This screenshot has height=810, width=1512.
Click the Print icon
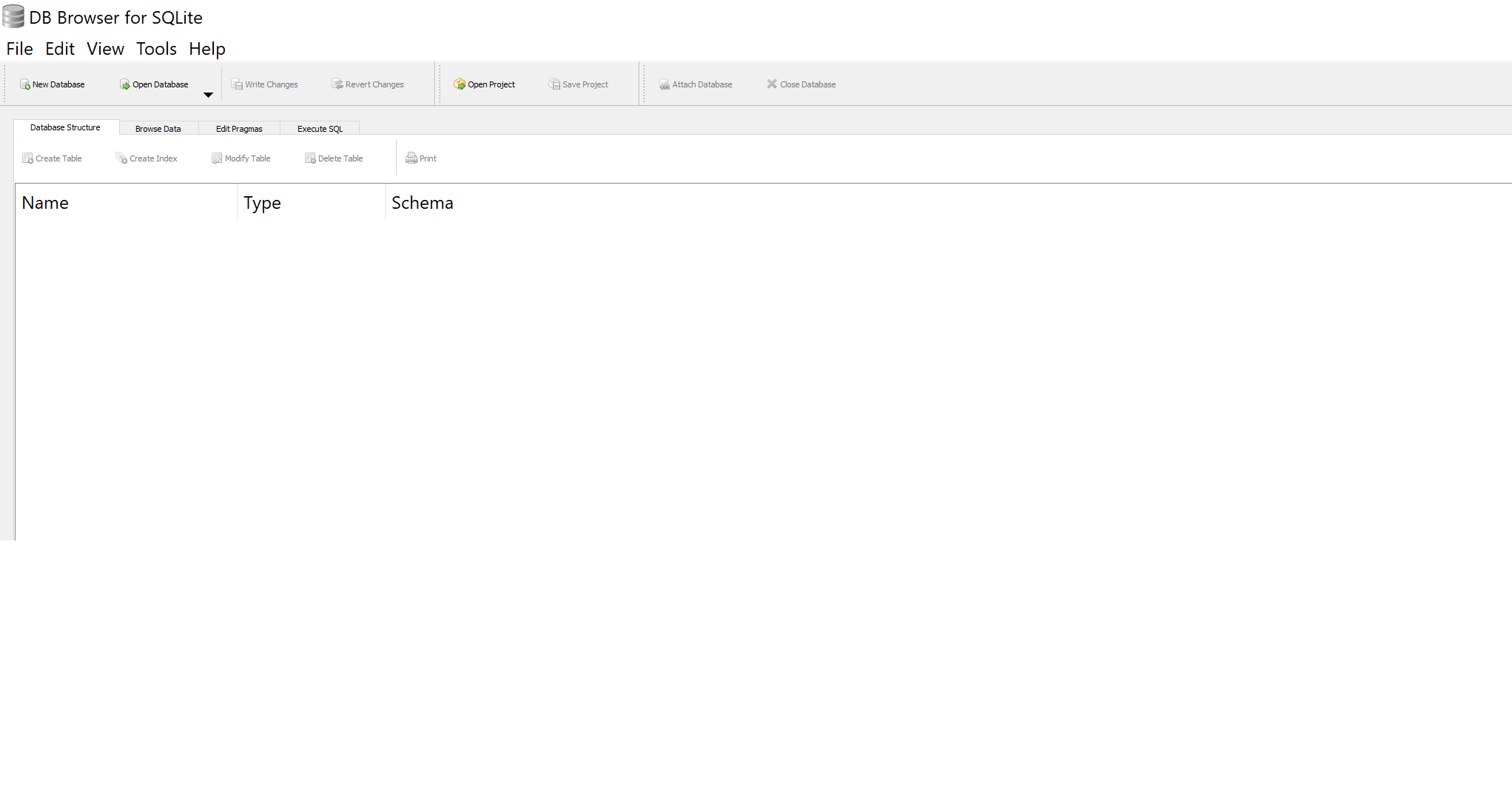pos(411,158)
